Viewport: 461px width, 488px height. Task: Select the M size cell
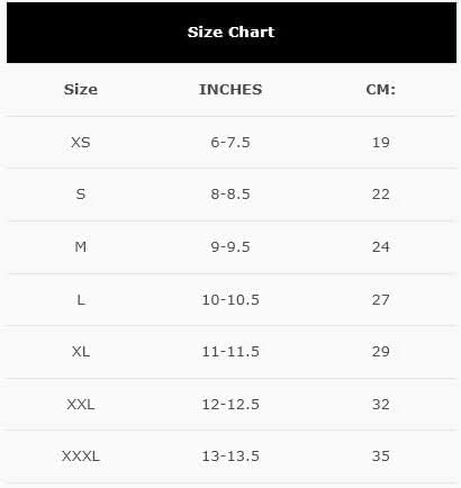(x=81, y=247)
